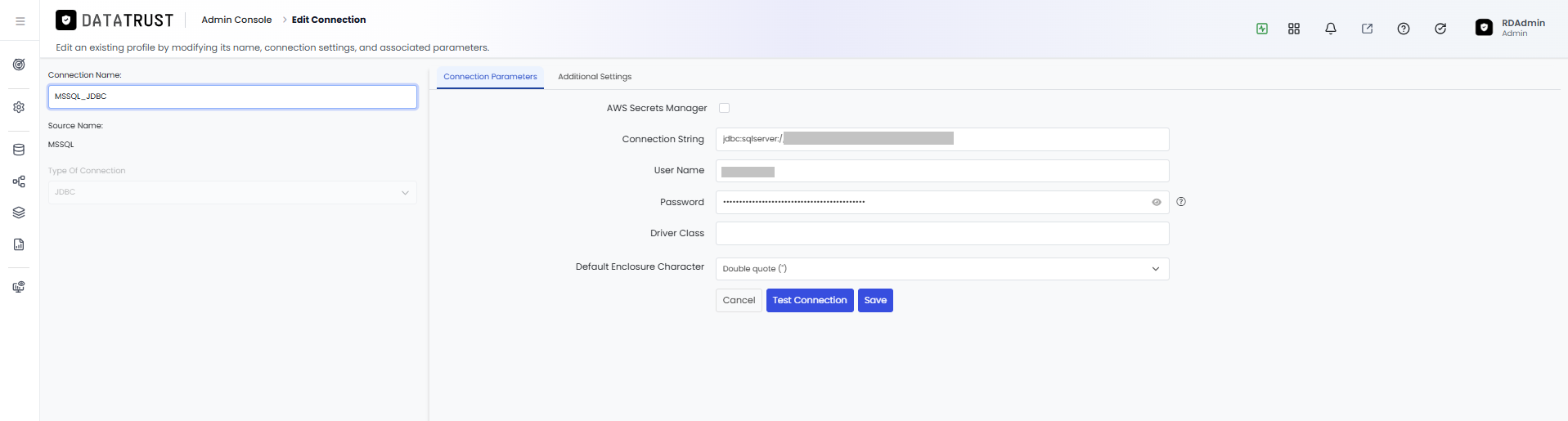The image size is (1568, 421).
Task: Open the hamburger menu in the sidebar
Action: [x=20, y=21]
